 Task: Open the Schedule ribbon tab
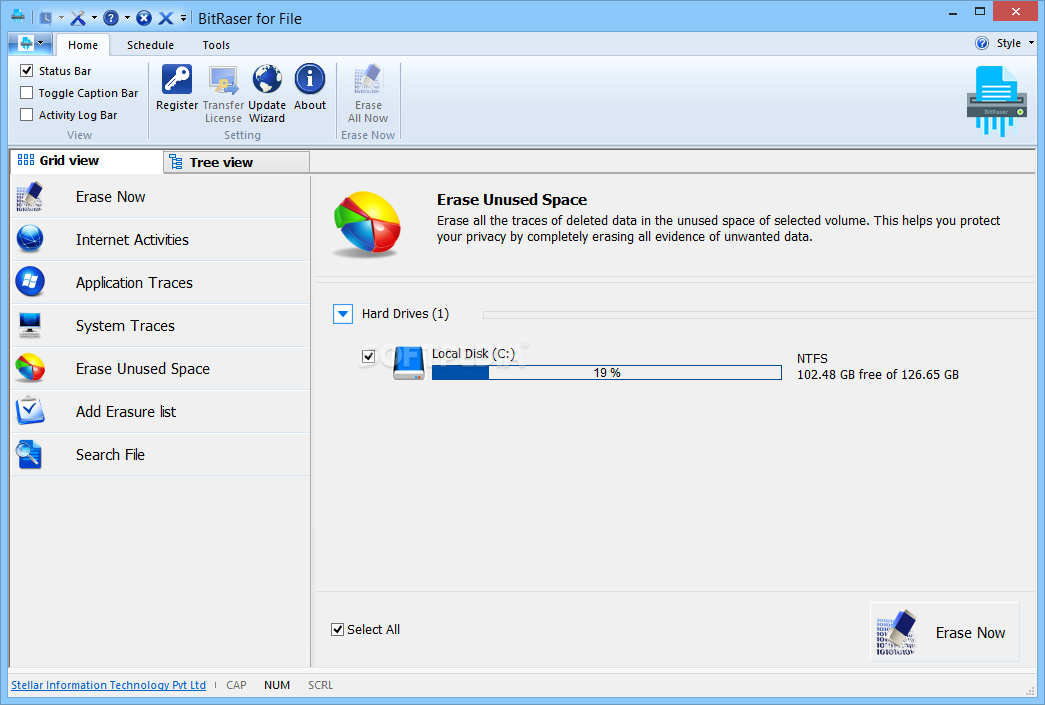click(151, 45)
